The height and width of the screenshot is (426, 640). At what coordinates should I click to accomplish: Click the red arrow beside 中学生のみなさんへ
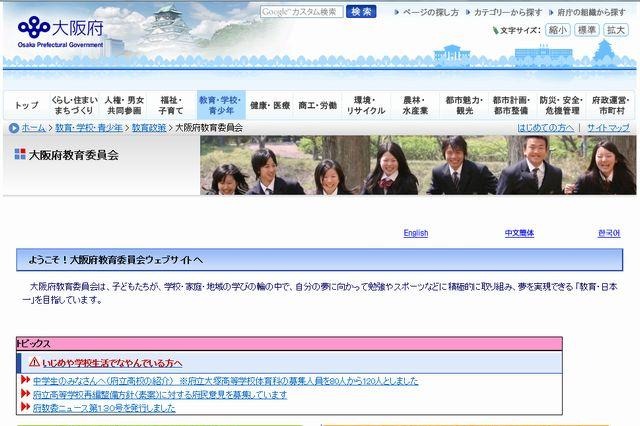point(25,381)
